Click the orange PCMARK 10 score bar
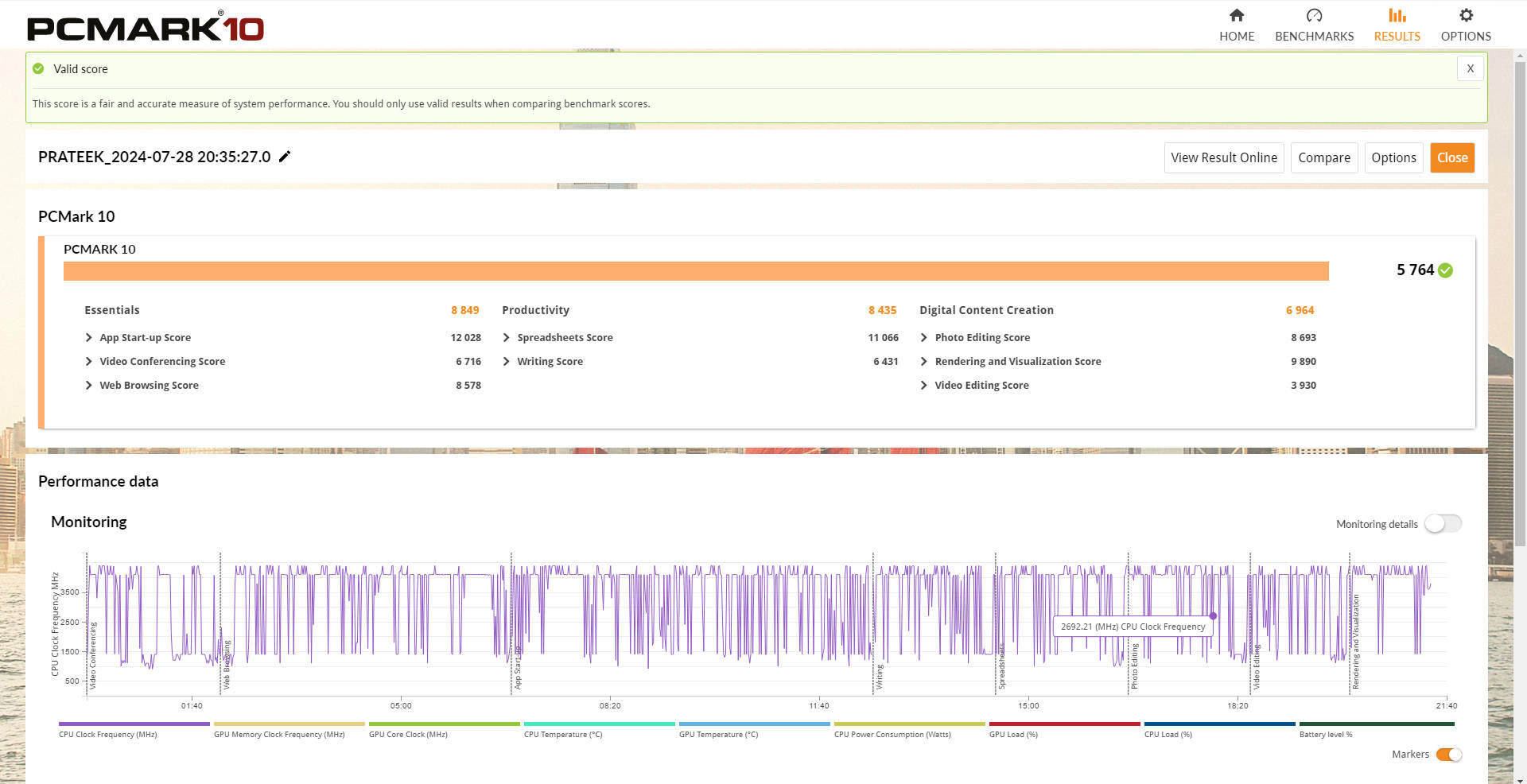Screen dimensions: 1527x784 (x=696, y=271)
